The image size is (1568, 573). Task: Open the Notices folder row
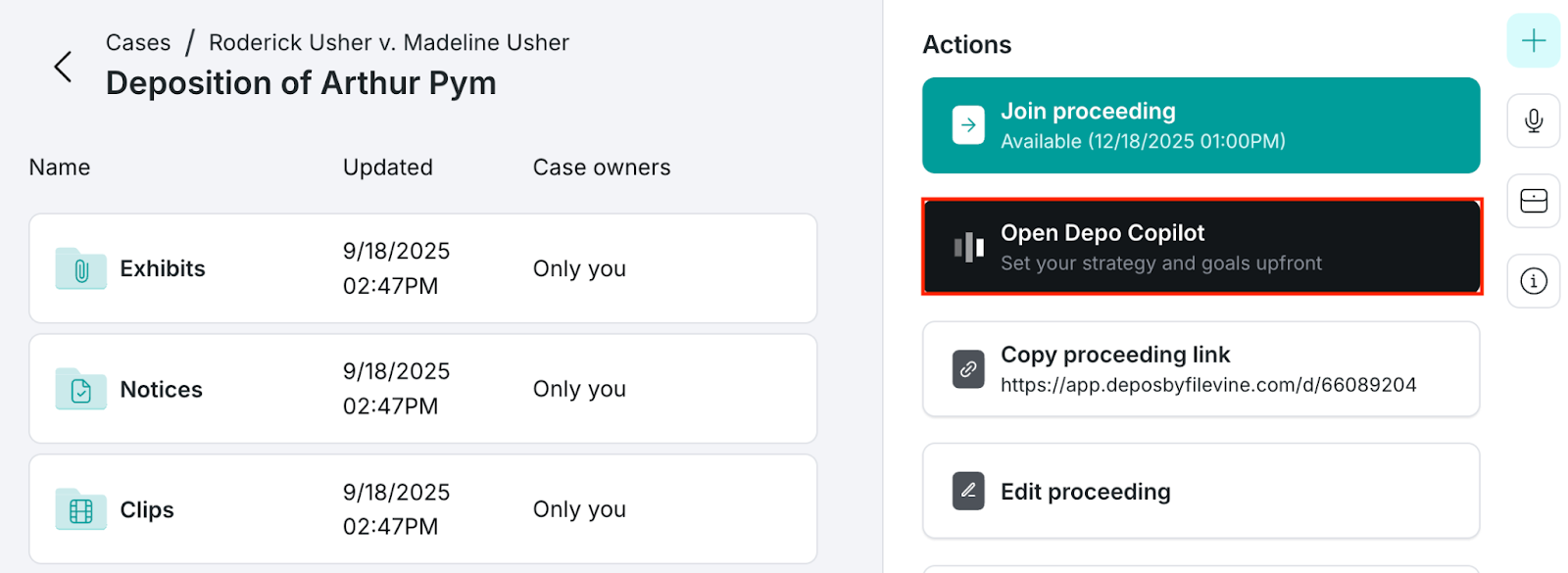(x=423, y=389)
